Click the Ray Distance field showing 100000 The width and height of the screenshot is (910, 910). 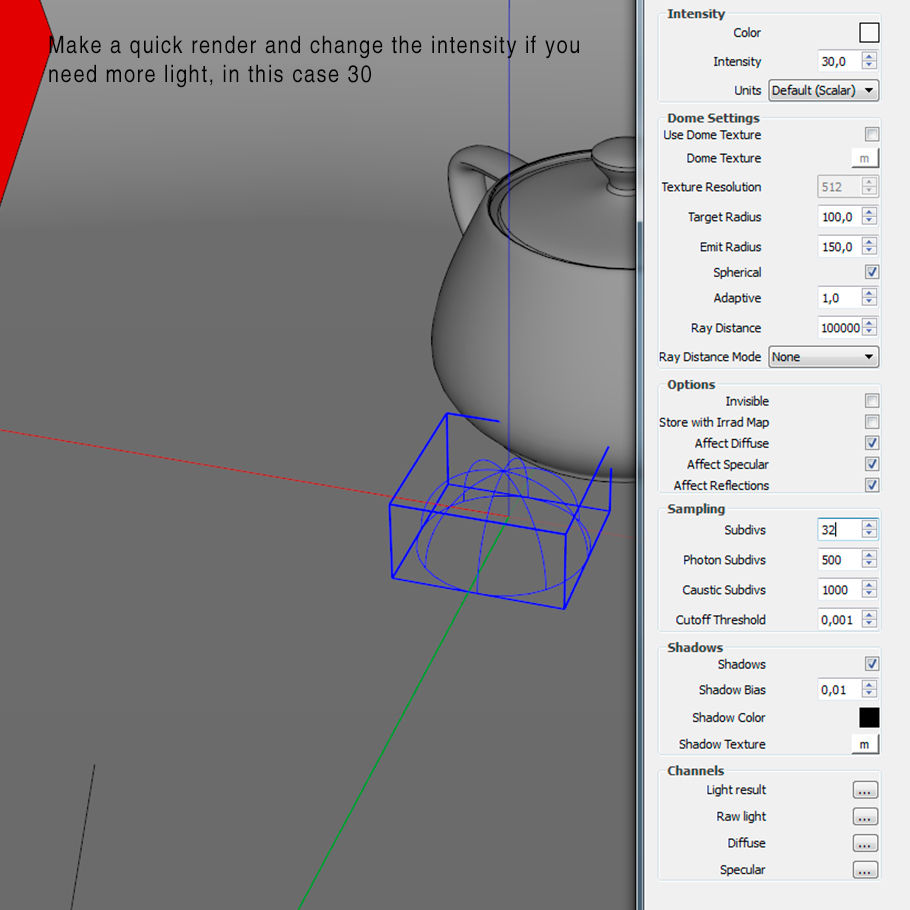(839, 328)
